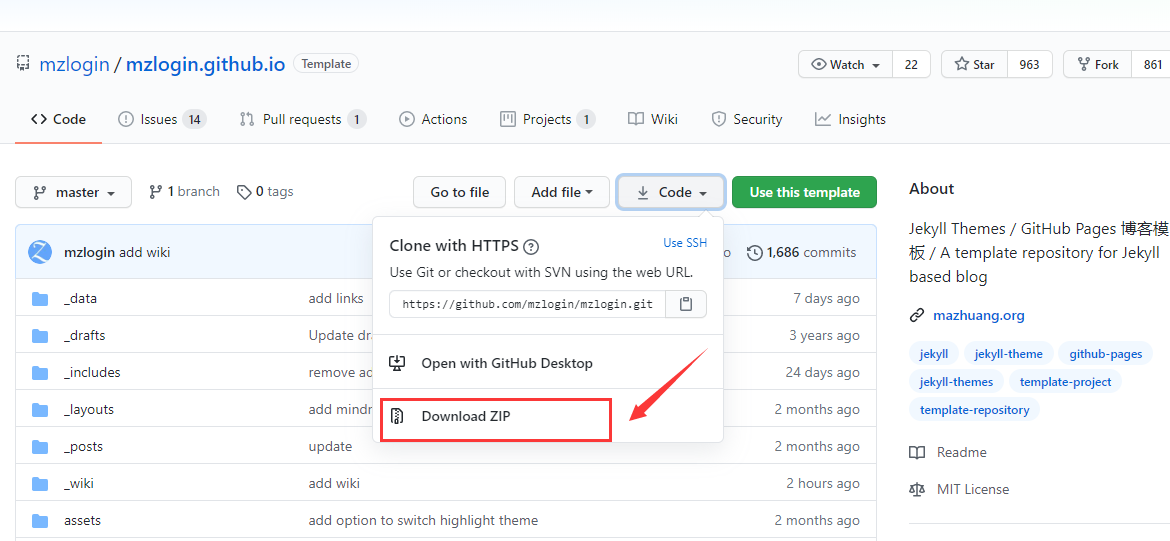The height and width of the screenshot is (541, 1170).
Task: Click Use this template button
Action: click(x=804, y=193)
